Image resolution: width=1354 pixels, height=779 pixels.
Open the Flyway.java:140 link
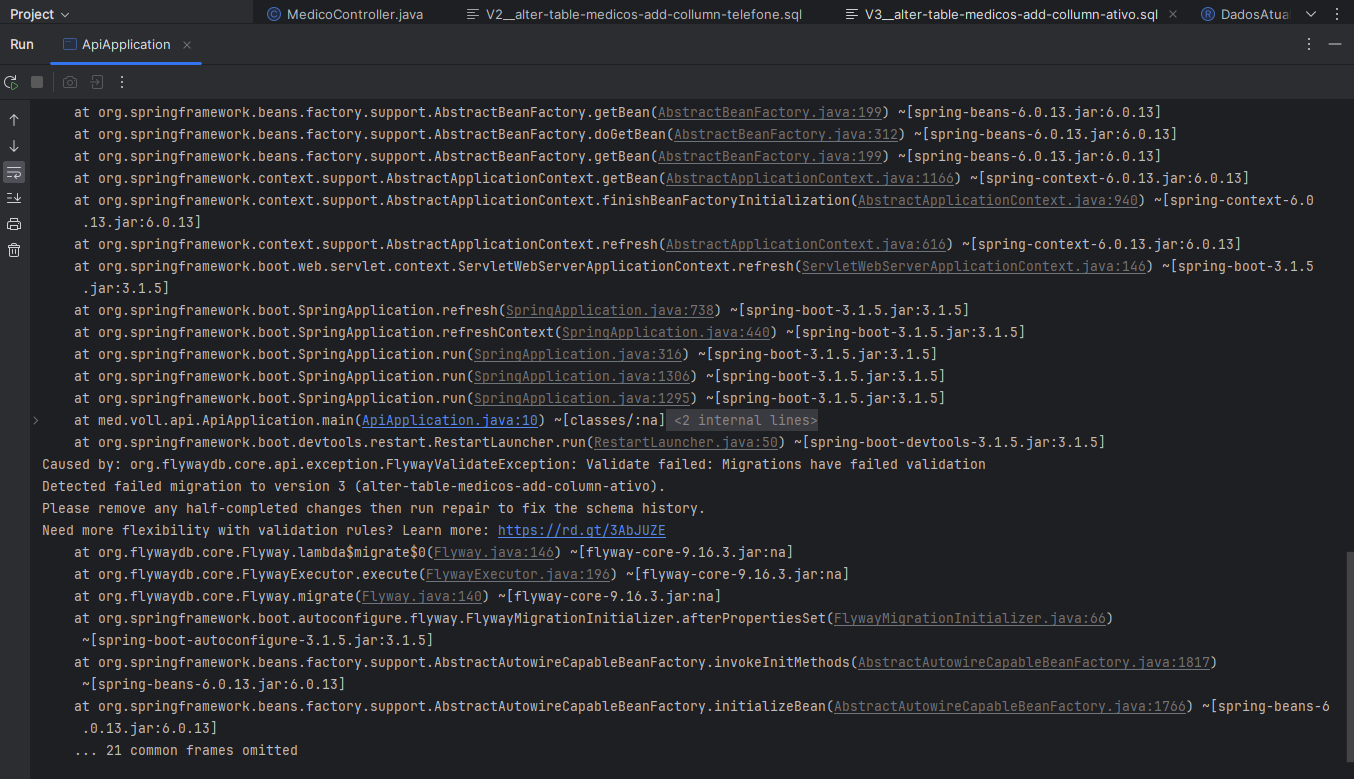coord(421,597)
